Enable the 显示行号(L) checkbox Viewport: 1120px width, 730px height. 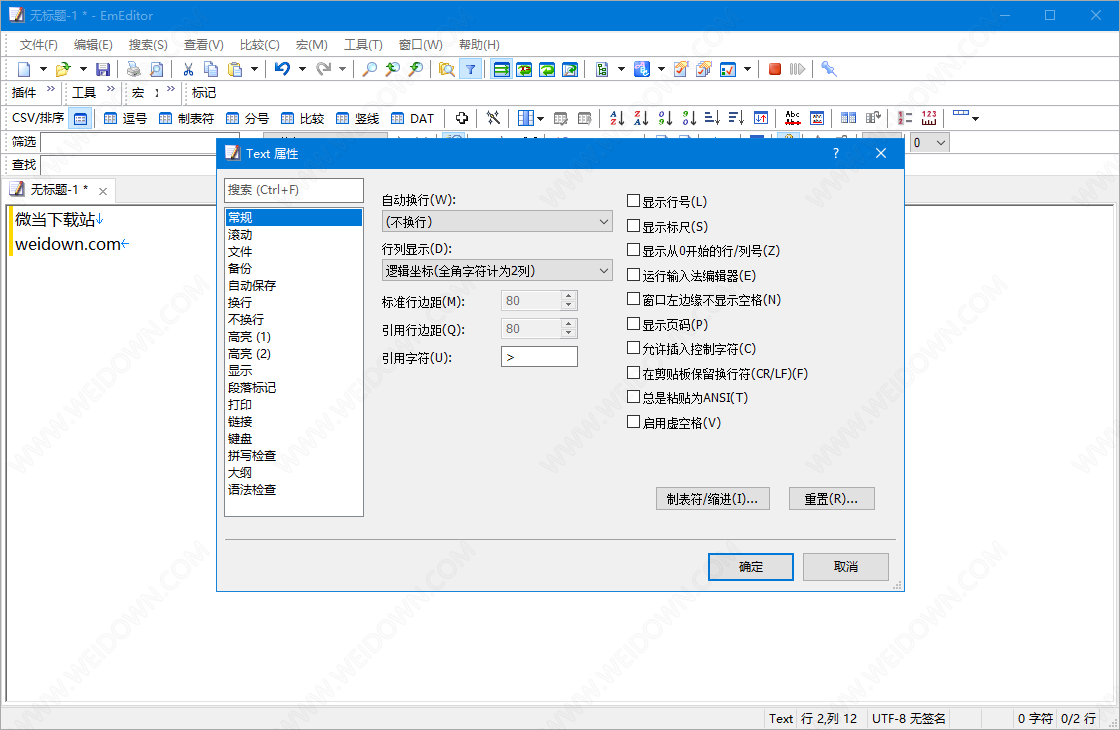pyautogui.click(x=634, y=201)
